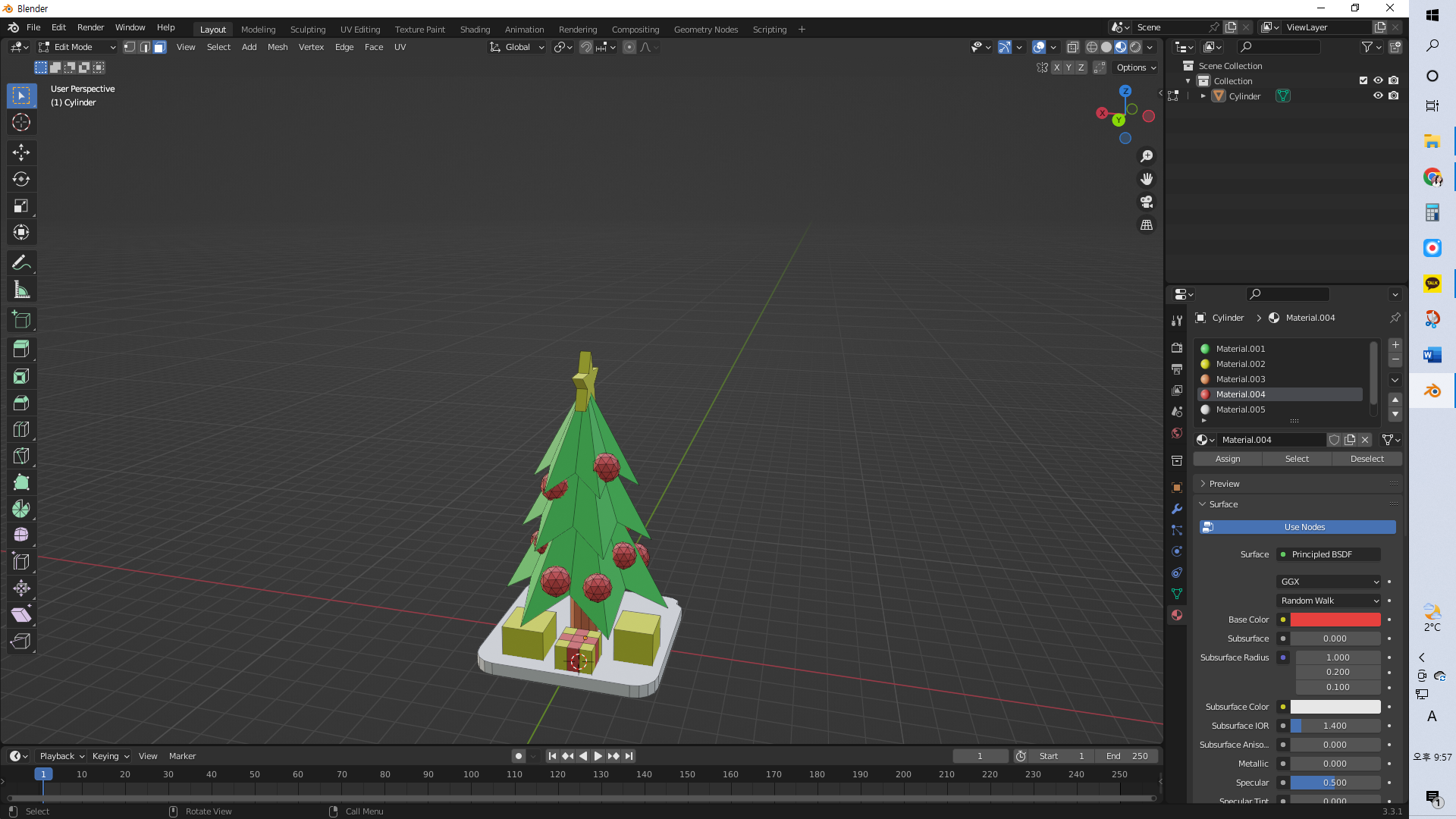This screenshot has width=1456, height=819.
Task: Select the Add Cube tool
Action: click(x=21, y=320)
